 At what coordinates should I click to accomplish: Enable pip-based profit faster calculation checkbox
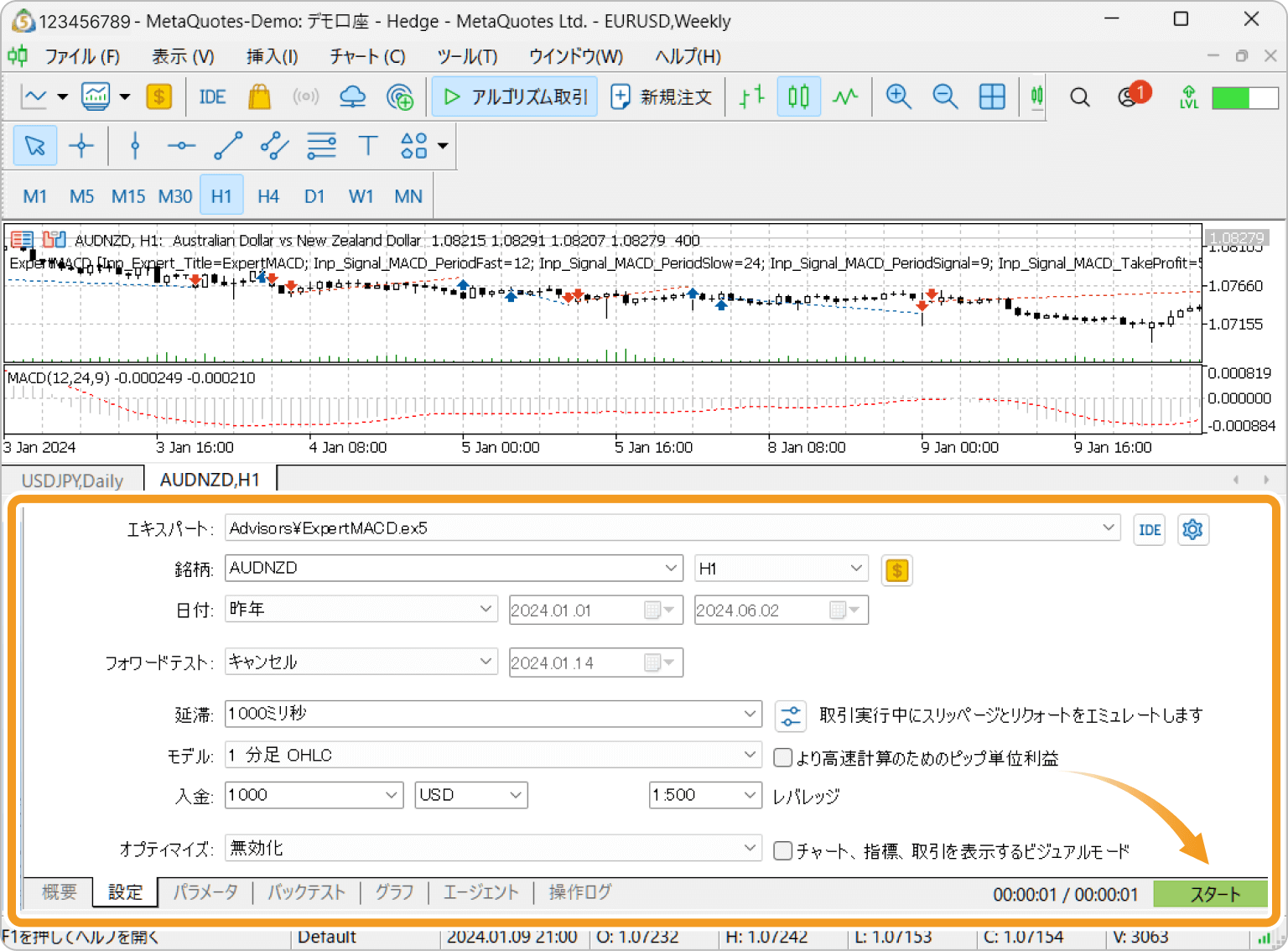coord(783,758)
